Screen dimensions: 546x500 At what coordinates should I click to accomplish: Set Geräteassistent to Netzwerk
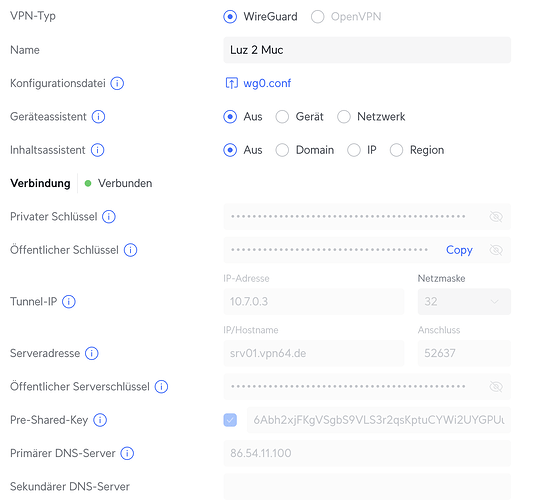click(x=344, y=117)
